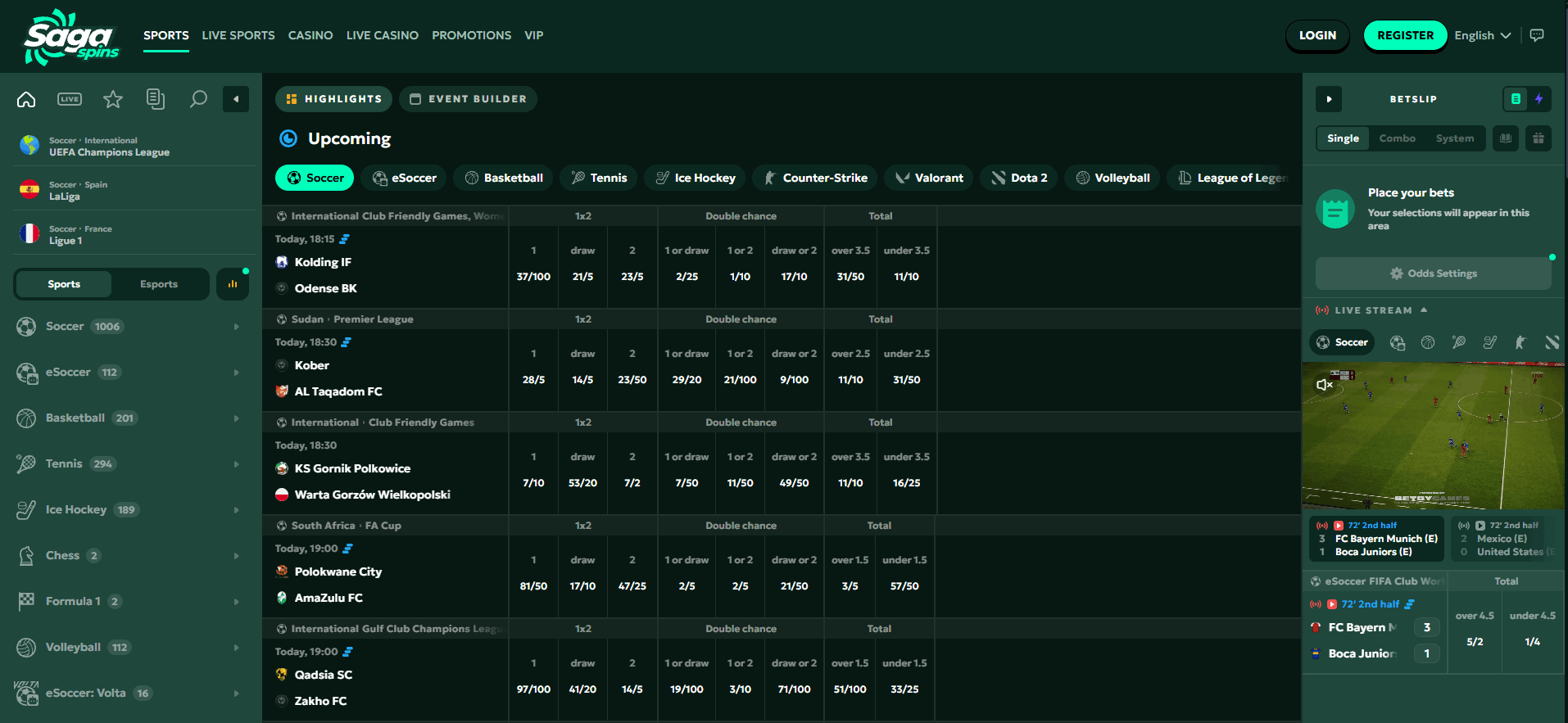
Task: Open favorites star icon in sidebar
Action: [x=113, y=99]
